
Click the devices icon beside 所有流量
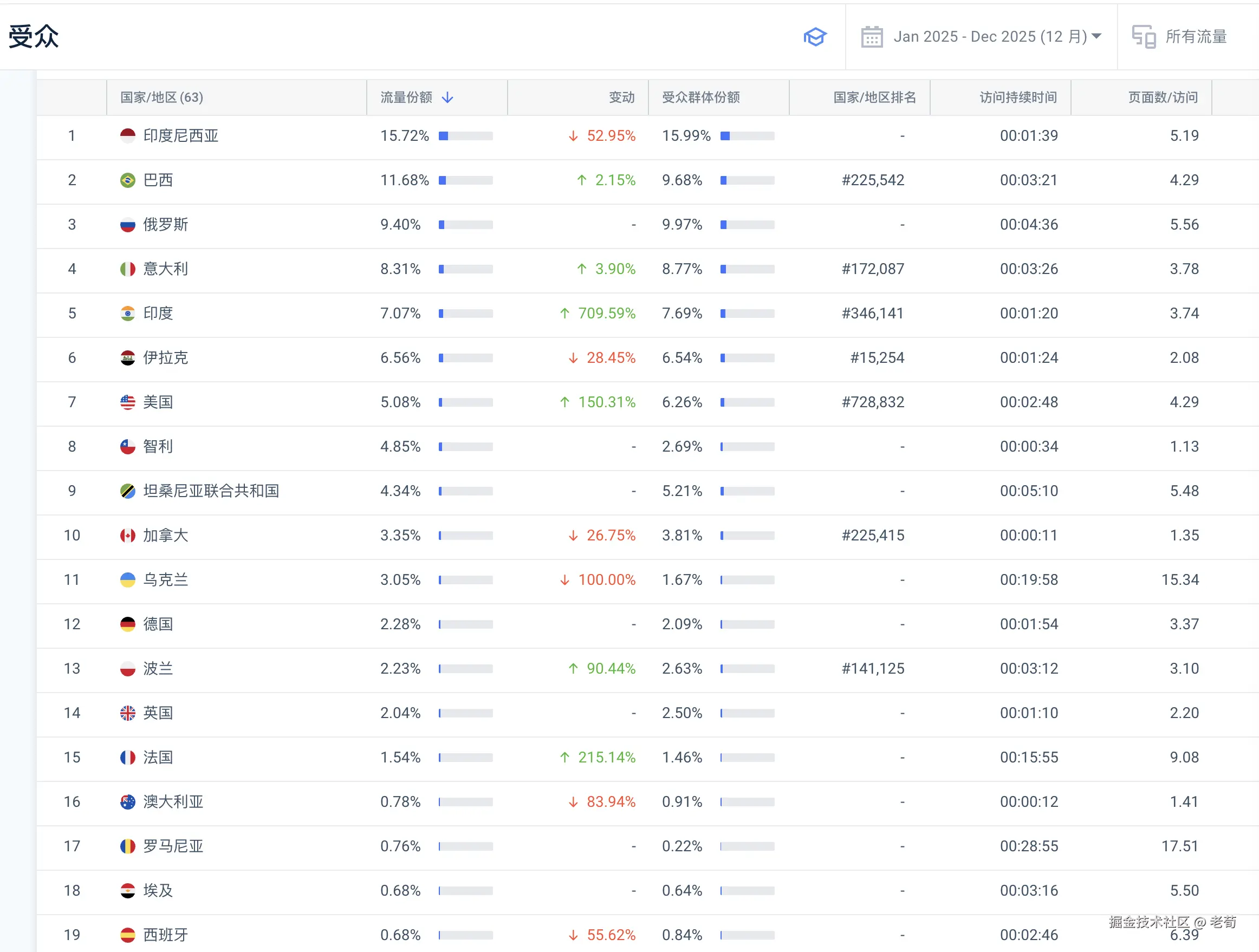pos(1143,37)
